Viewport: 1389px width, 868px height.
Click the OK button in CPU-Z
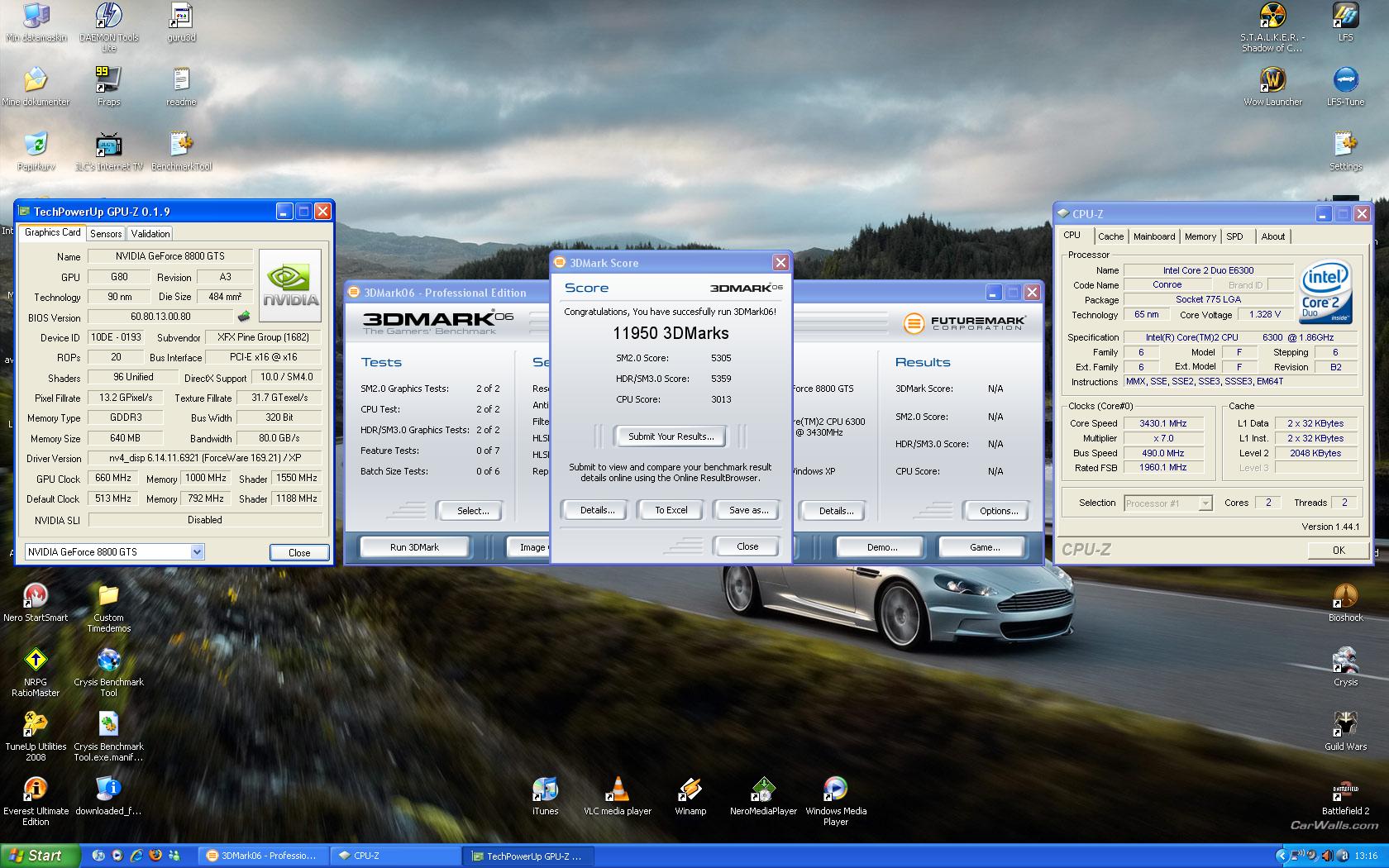[x=1339, y=550]
